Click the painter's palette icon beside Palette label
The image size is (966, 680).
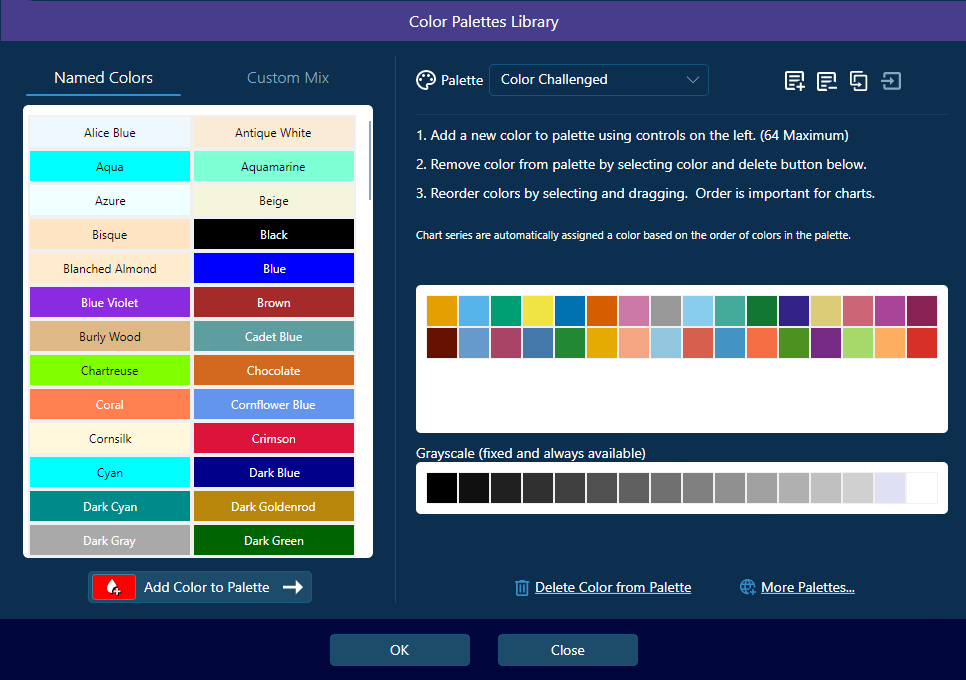(426, 80)
